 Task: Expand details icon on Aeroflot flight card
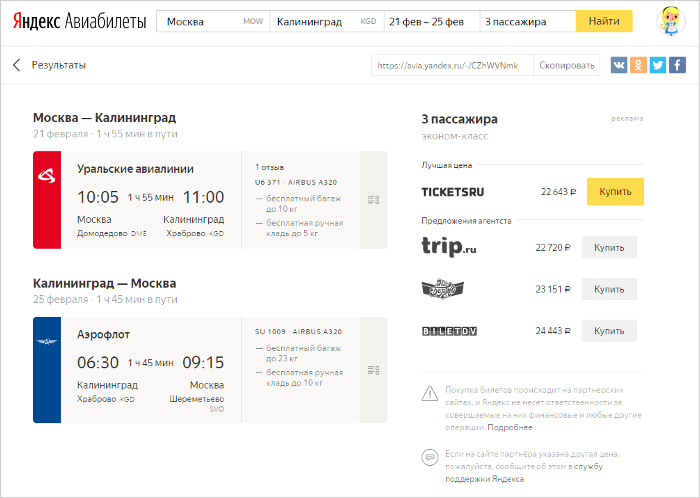pyautogui.click(x=374, y=370)
